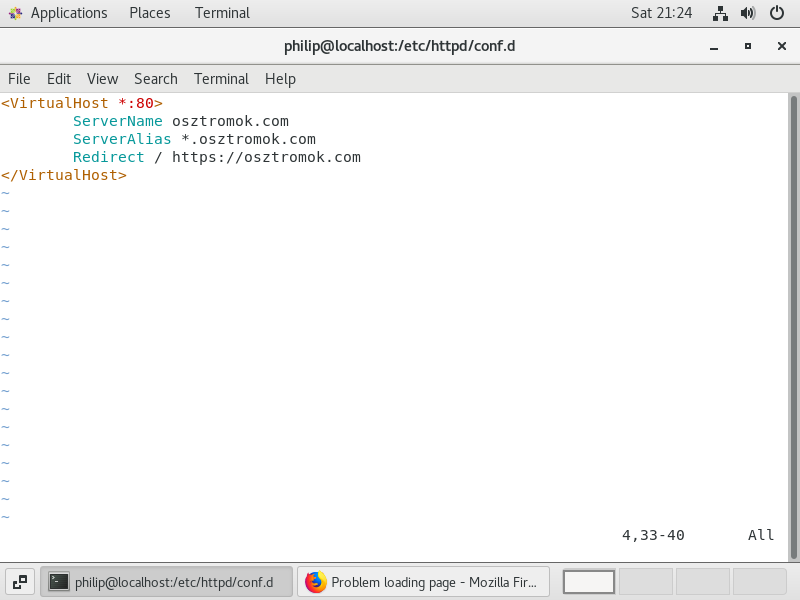Select the fourth workspace in the switcher
Viewport: 800px width, 600px height.
(x=759, y=582)
